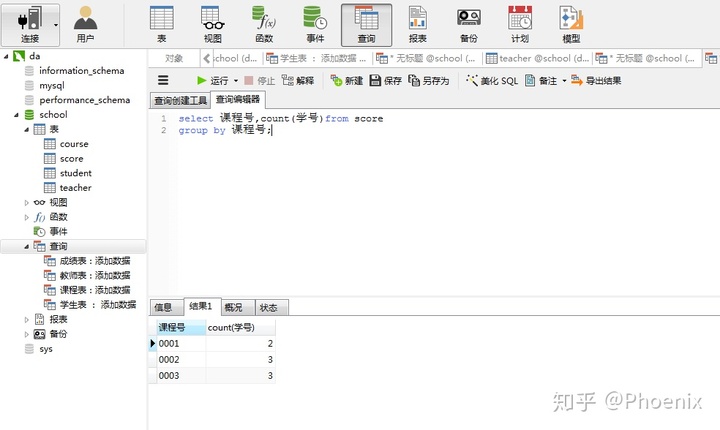Collapse the 表 tables tree node
Viewport: 720px width, 430px height.
pyautogui.click(x=27, y=130)
